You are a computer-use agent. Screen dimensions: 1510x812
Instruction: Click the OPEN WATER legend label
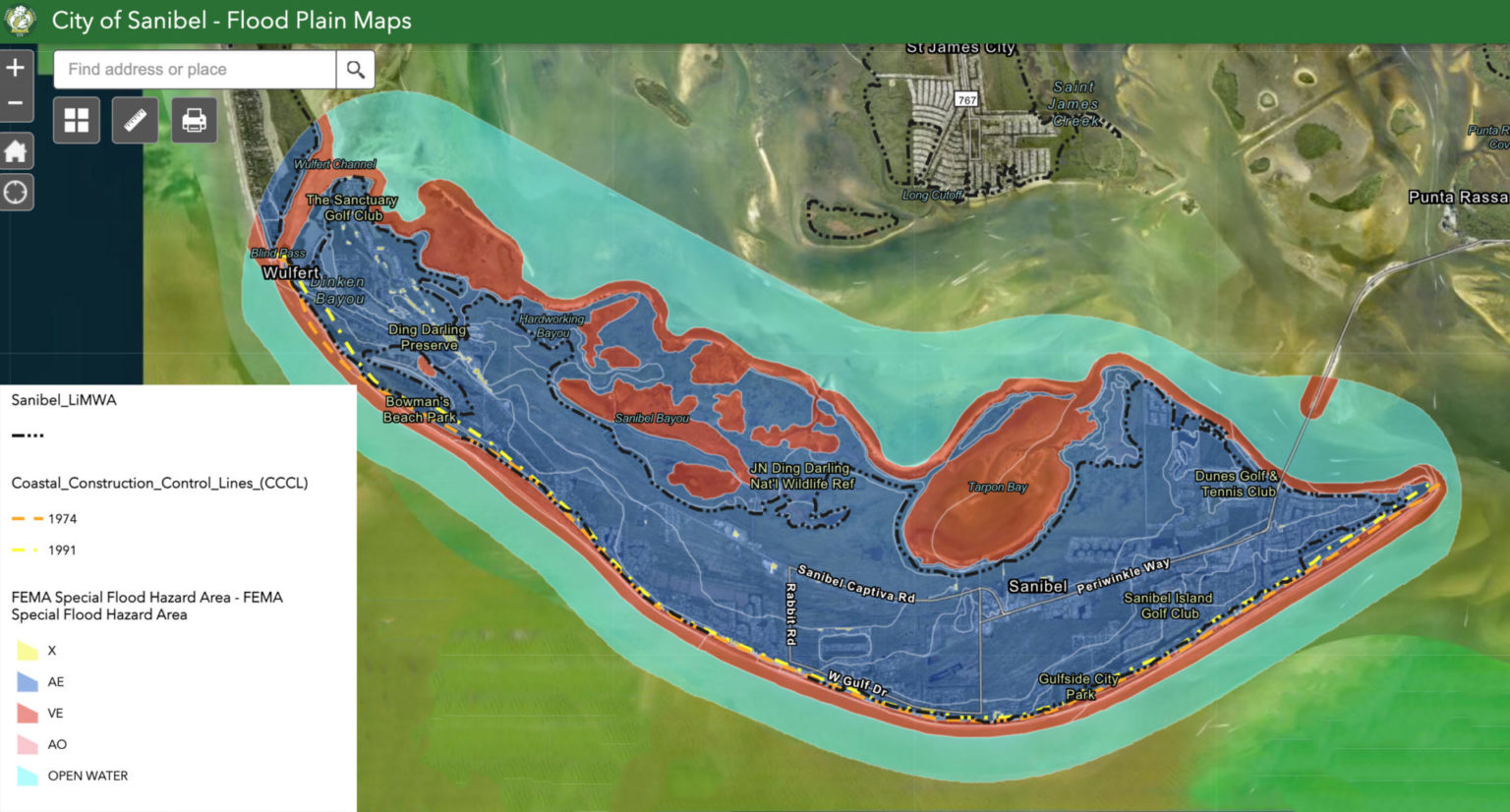(88, 776)
